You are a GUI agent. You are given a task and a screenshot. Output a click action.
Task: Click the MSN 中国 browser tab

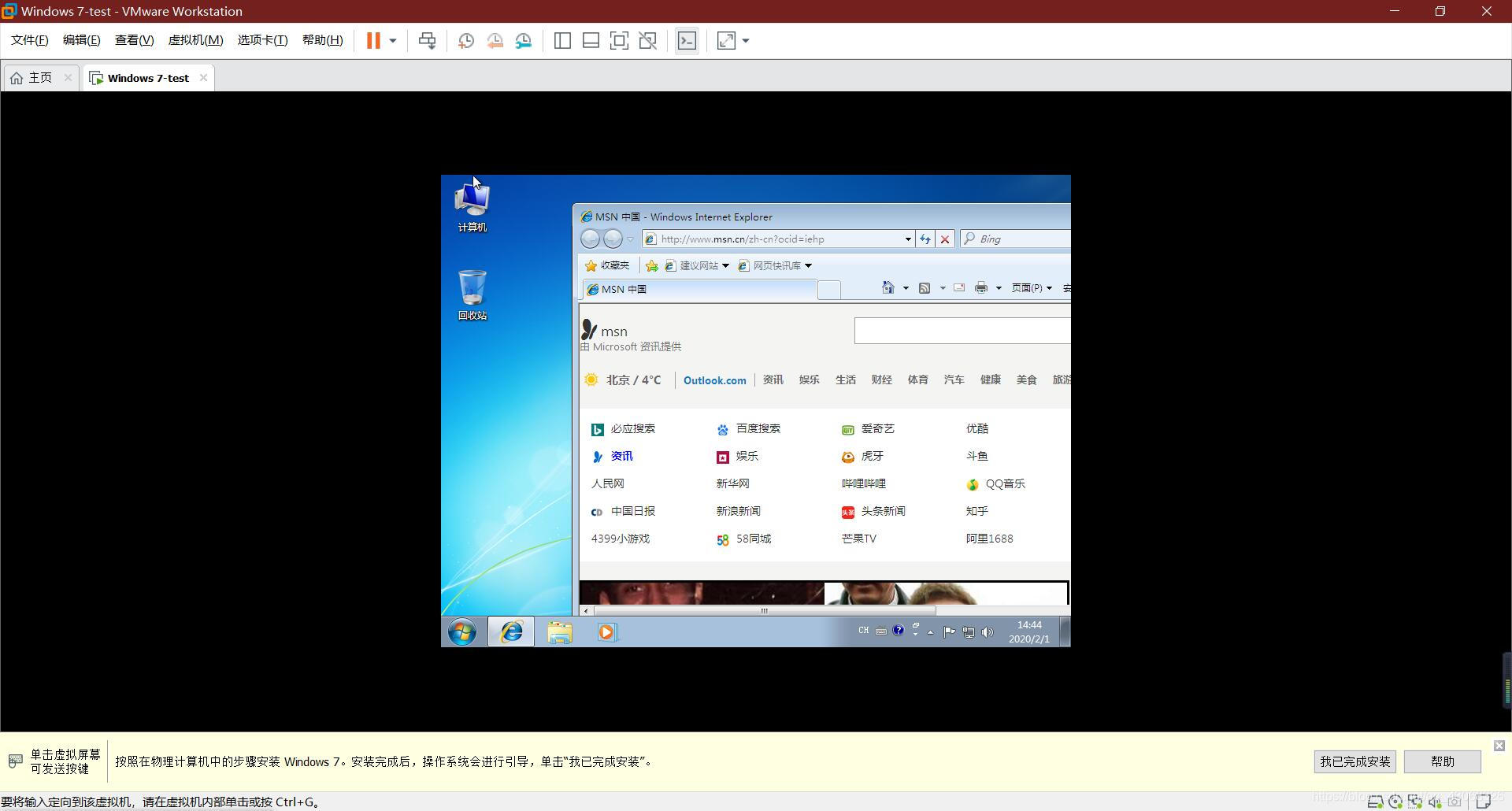(x=699, y=289)
